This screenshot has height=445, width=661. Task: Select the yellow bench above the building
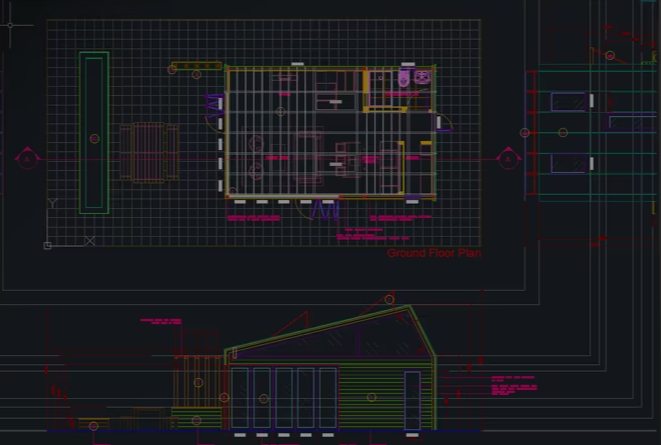197,67
